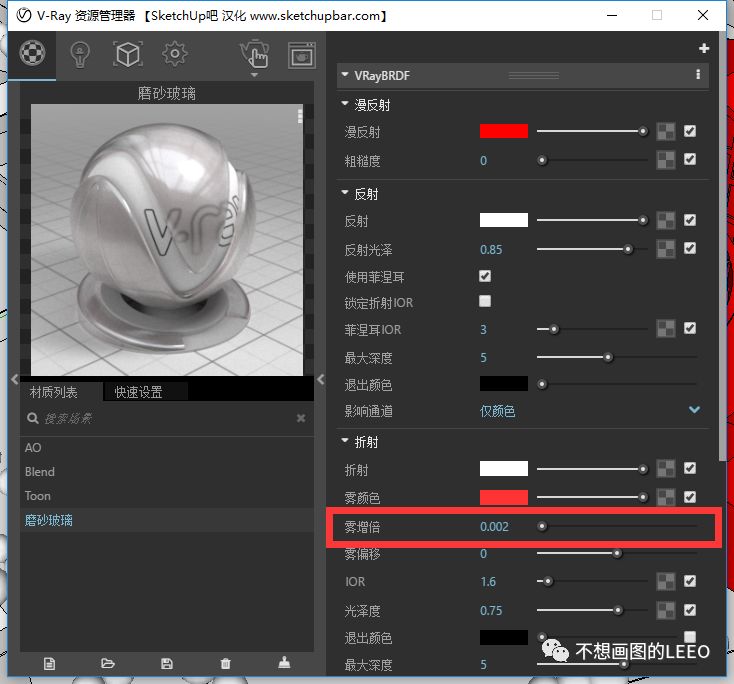Toggle 光泽度 texture checkbox
Viewport: 734px width, 684px height.
[690, 610]
